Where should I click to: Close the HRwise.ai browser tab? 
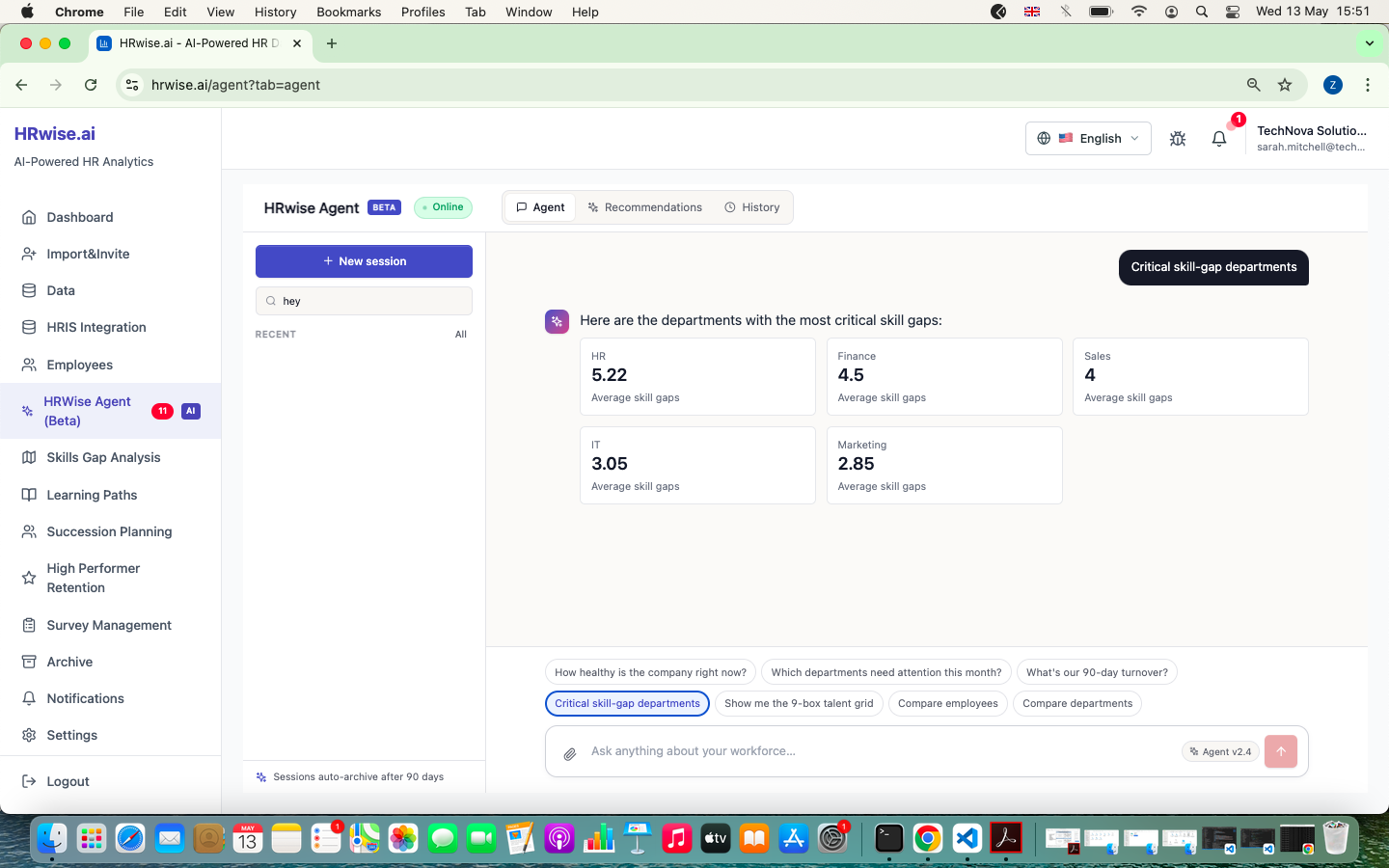tap(297, 43)
